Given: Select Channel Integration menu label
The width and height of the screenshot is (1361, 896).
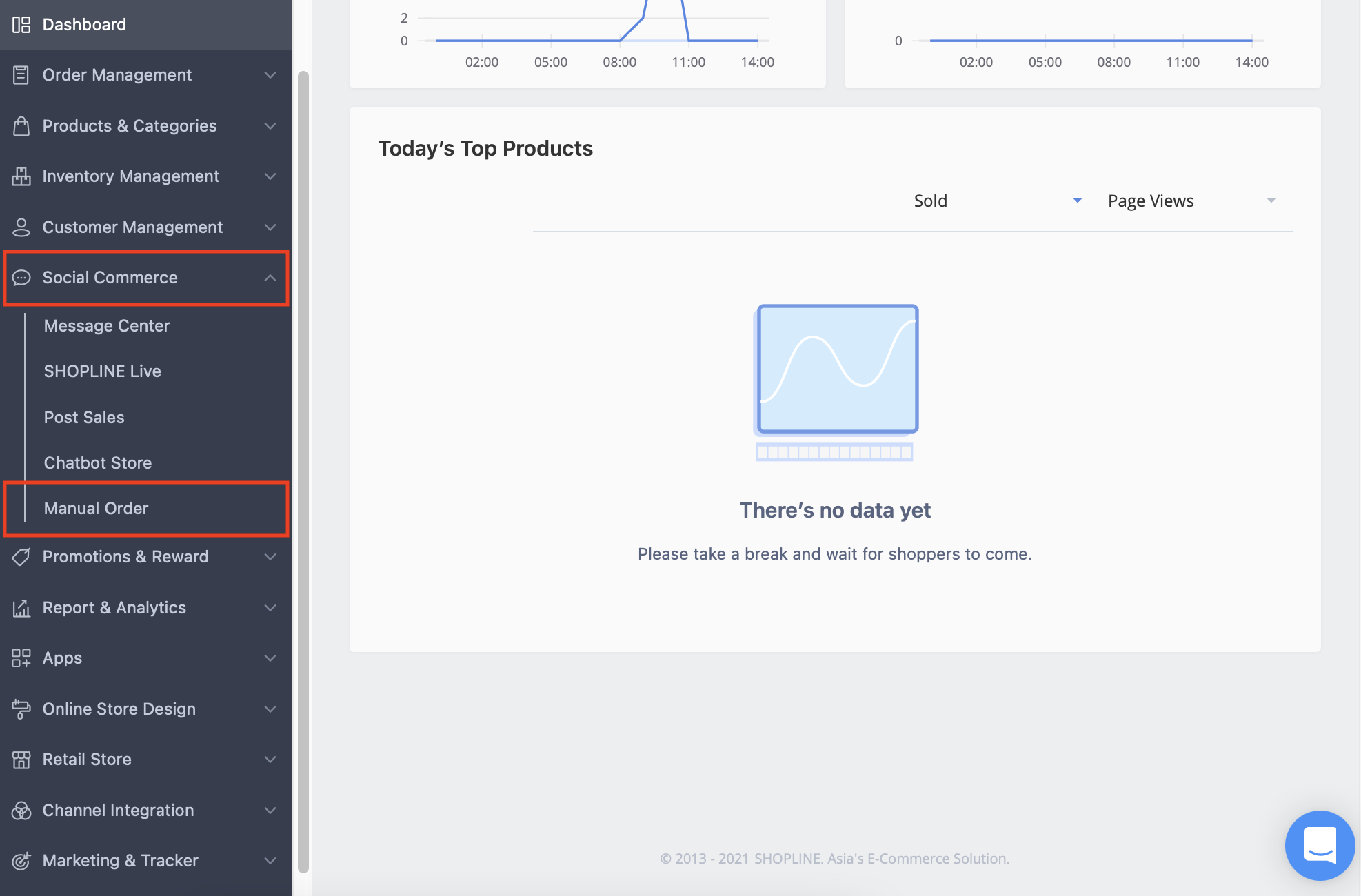Looking at the screenshot, I should (x=119, y=811).
